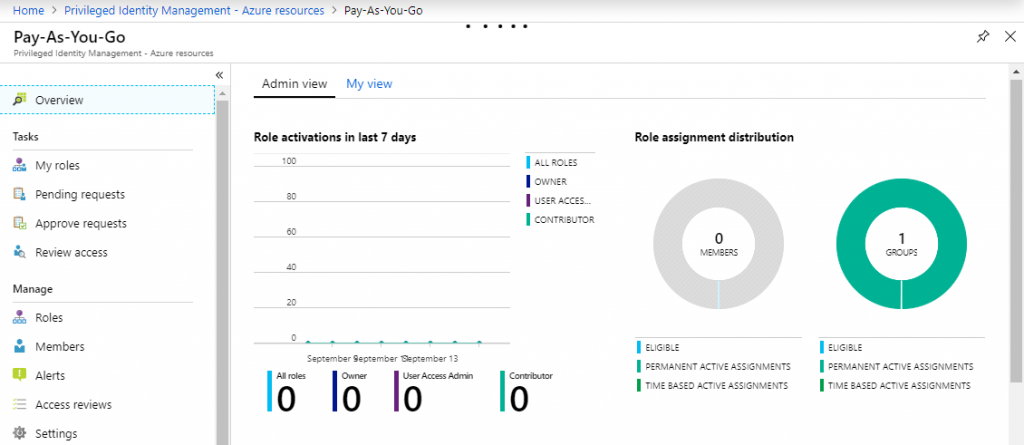Click the Settings gear icon in sidebar
This screenshot has height=445, width=1024.
[20, 433]
